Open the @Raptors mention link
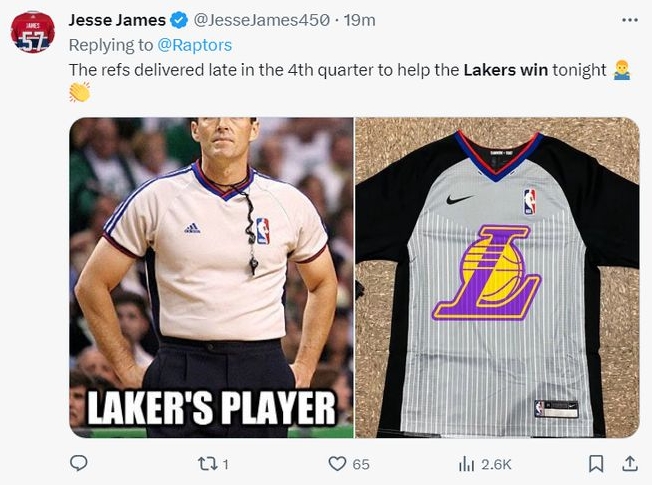652x485 pixels. [196, 45]
